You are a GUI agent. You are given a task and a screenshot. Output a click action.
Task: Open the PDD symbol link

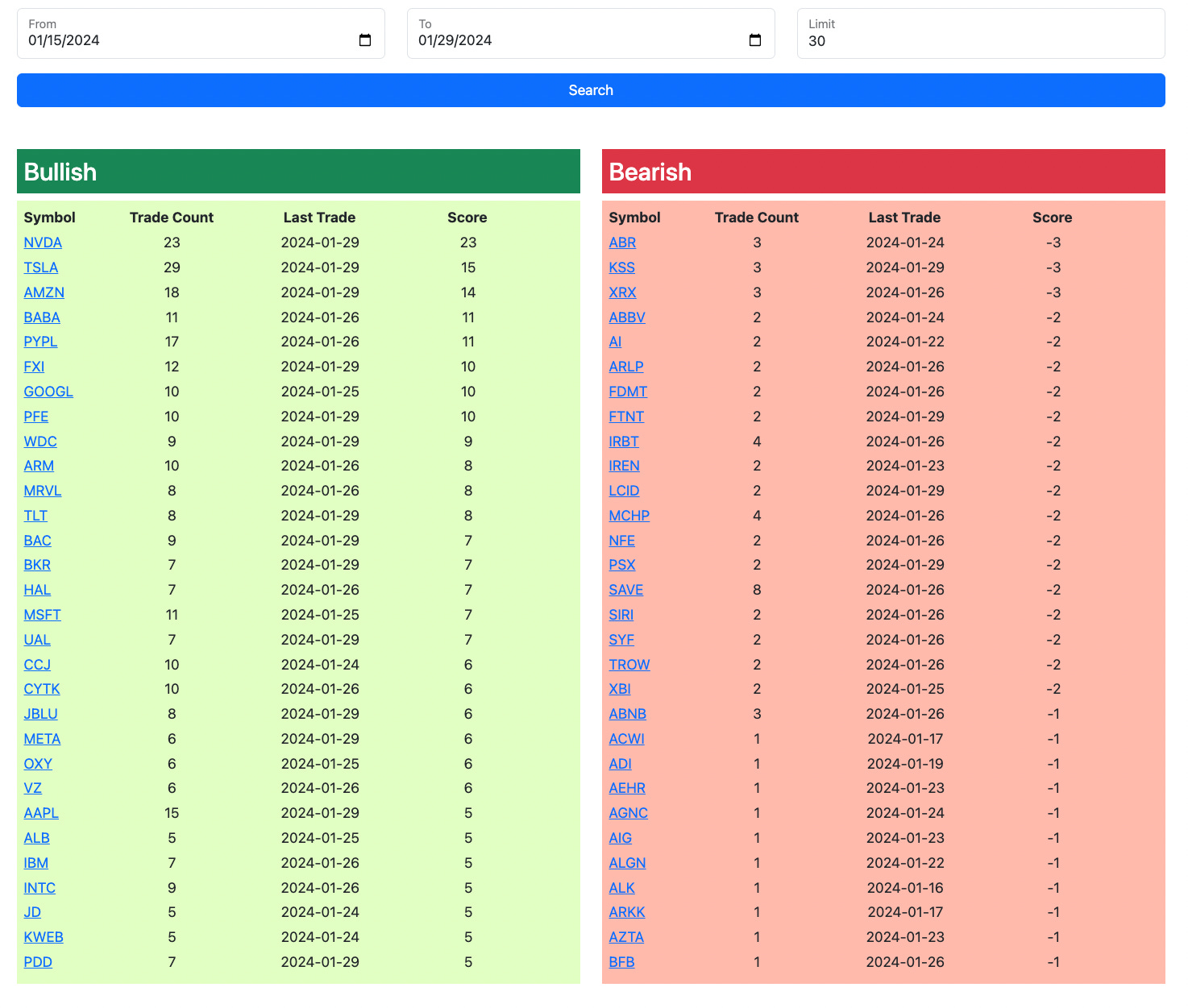[x=38, y=962]
